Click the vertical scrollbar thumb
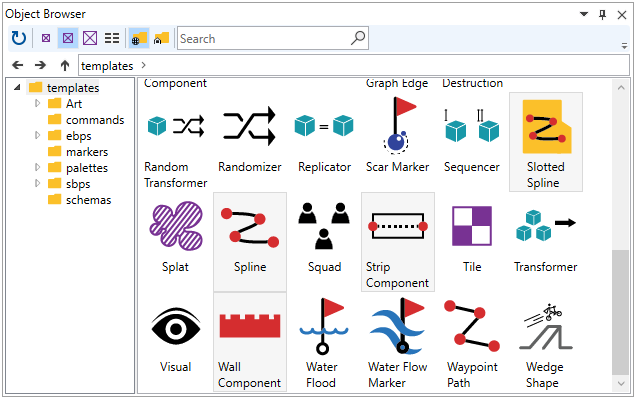 click(x=620, y=313)
